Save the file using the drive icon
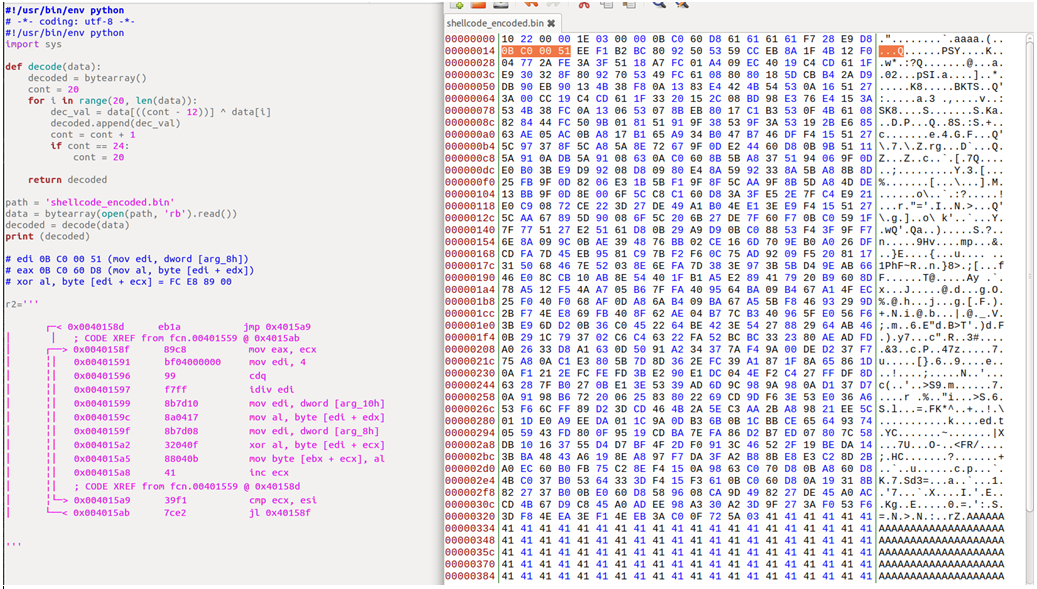 tap(501, 4)
